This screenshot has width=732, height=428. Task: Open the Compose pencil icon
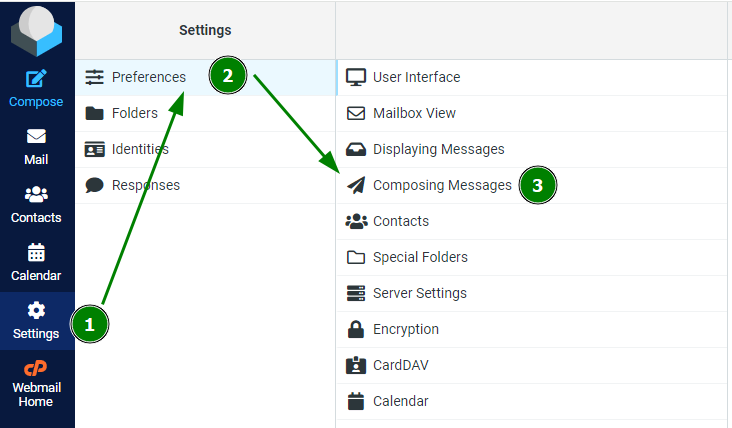pyautogui.click(x=36, y=78)
